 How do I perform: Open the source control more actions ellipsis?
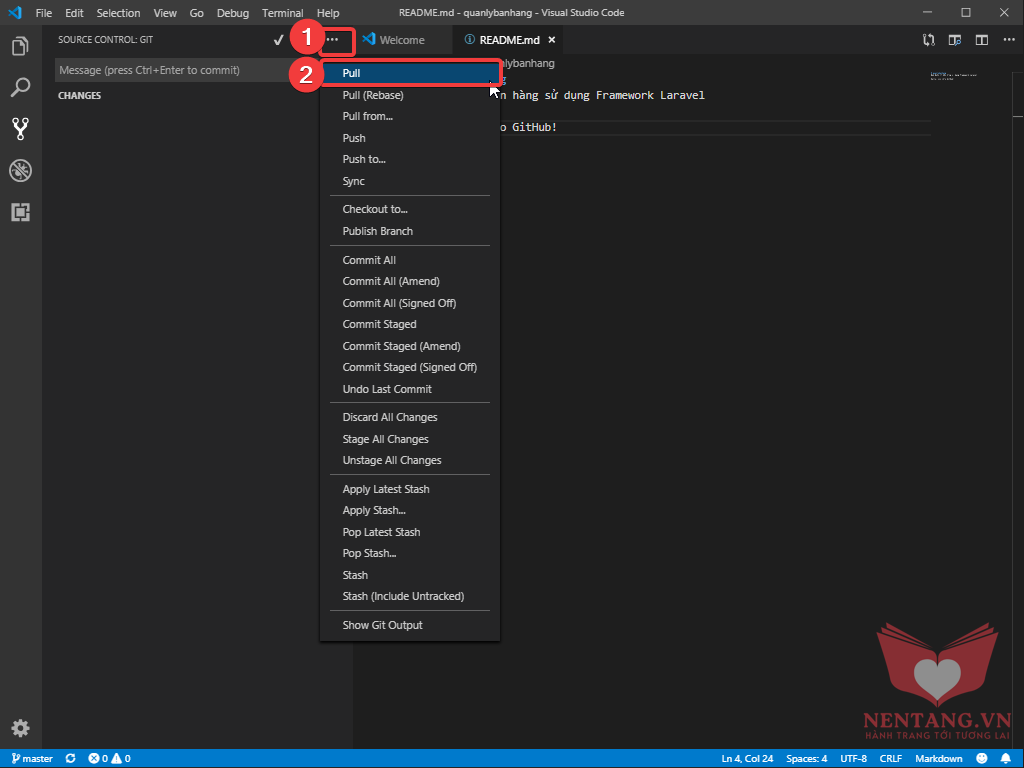tap(333, 40)
